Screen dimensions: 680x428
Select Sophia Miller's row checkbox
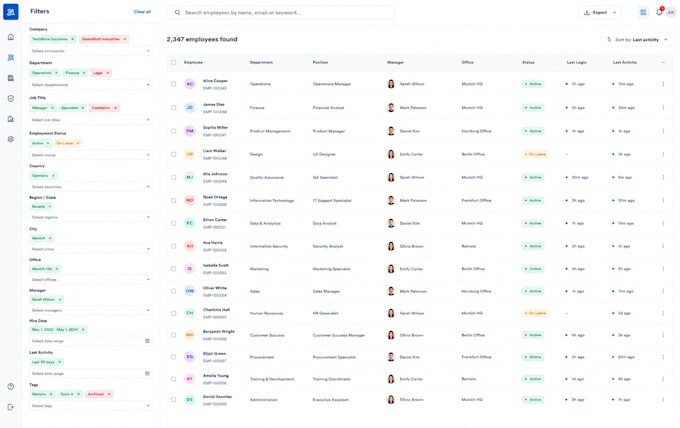coord(173,131)
